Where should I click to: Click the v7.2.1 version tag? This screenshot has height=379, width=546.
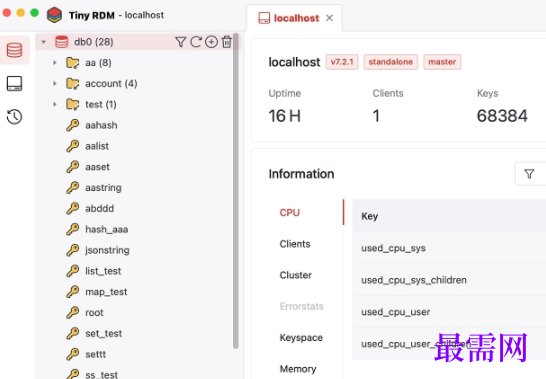pos(342,62)
